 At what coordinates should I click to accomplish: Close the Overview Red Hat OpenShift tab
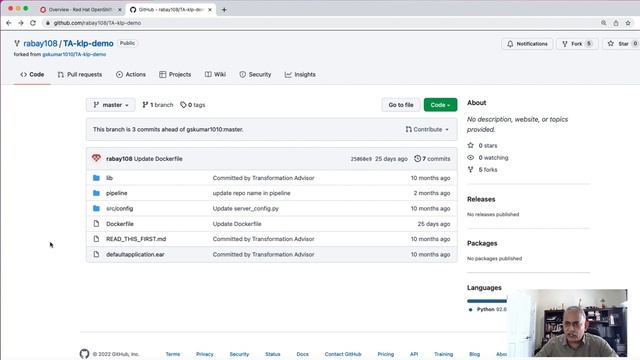120,9
